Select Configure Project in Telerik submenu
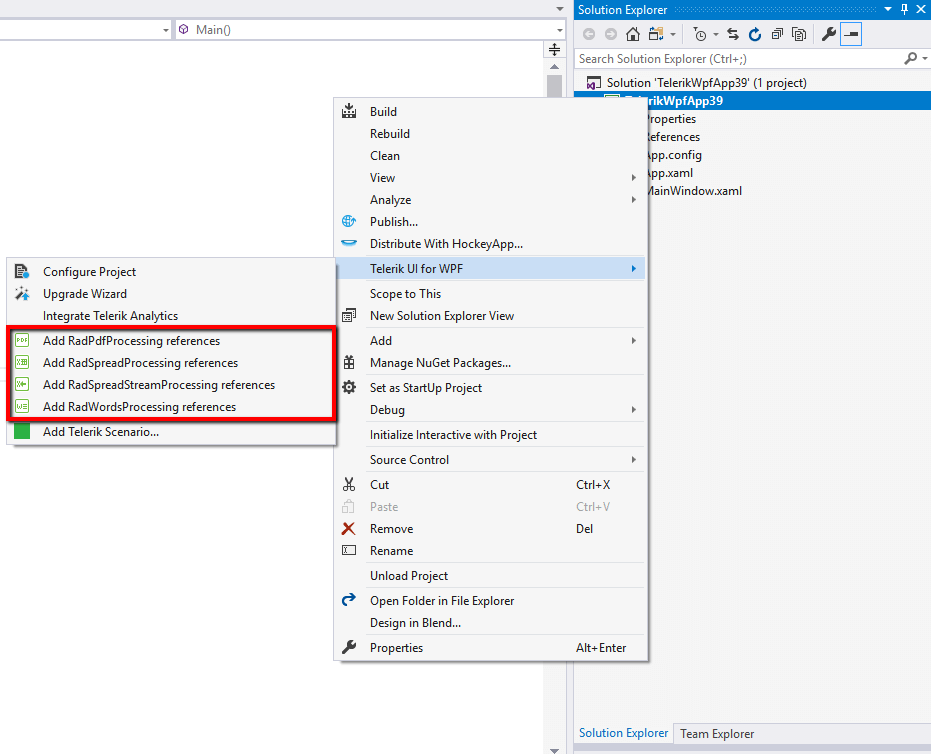 tap(172, 271)
